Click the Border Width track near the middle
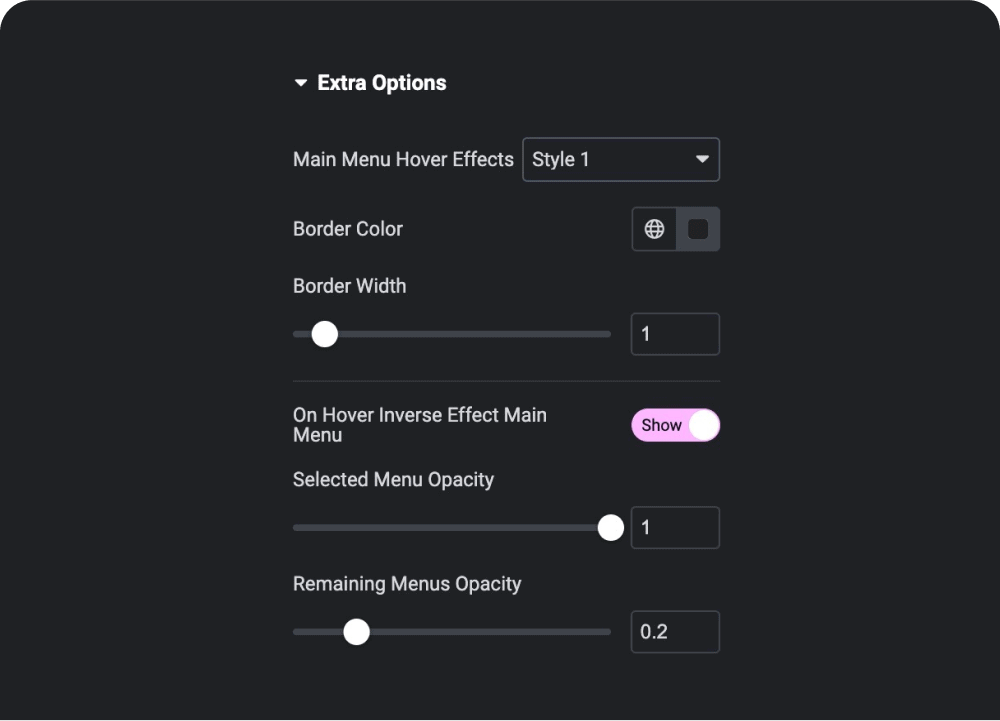This screenshot has width=1000, height=721. [x=450, y=334]
